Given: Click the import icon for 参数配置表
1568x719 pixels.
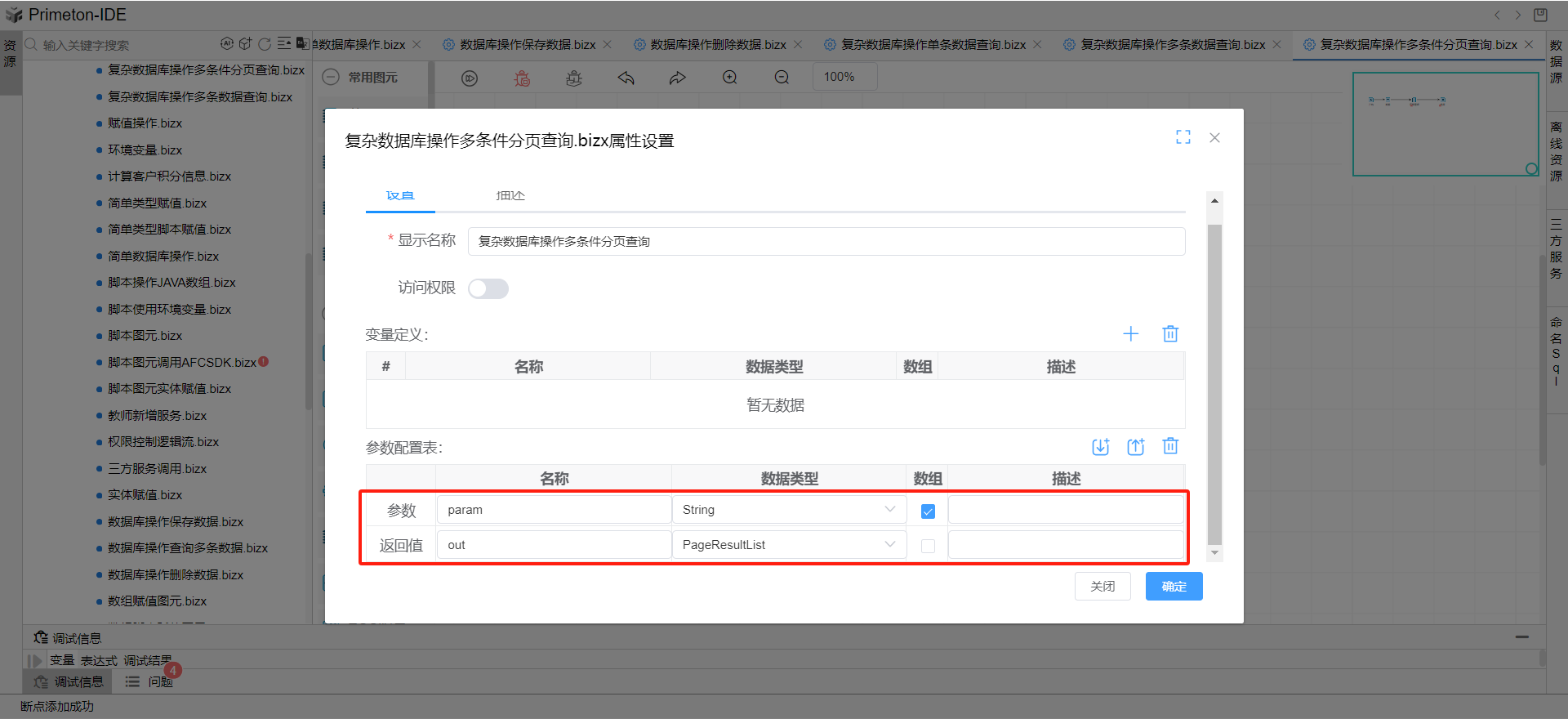Looking at the screenshot, I should [x=1100, y=446].
